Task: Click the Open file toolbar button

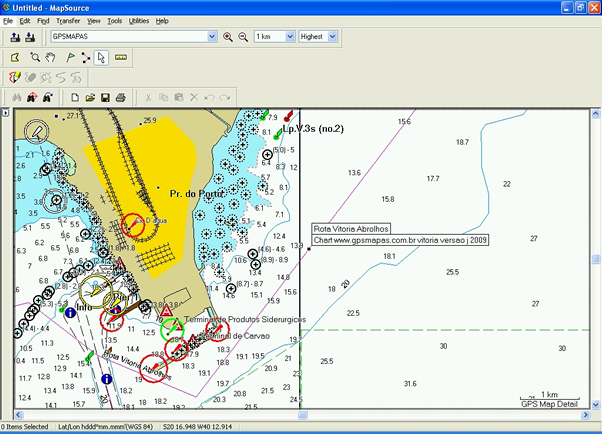Action: [x=89, y=97]
